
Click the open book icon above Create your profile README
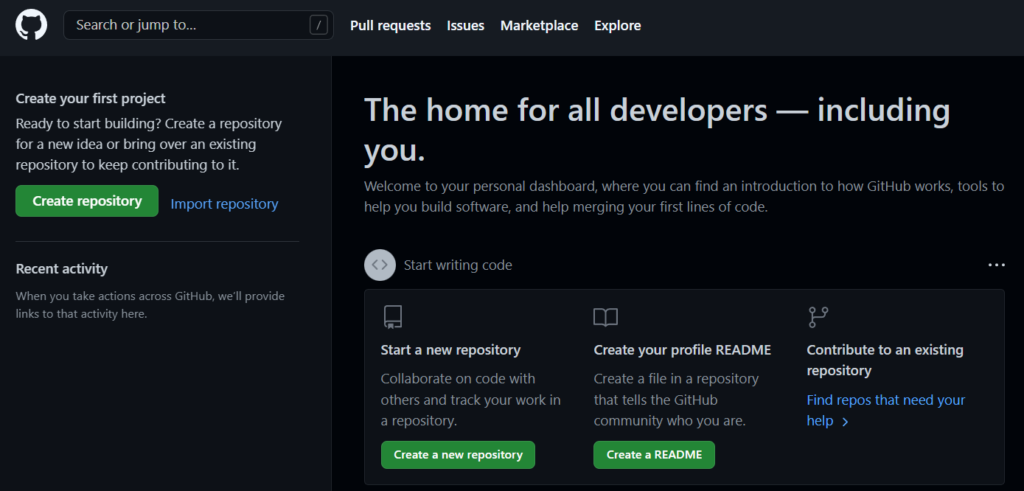pyautogui.click(x=605, y=318)
